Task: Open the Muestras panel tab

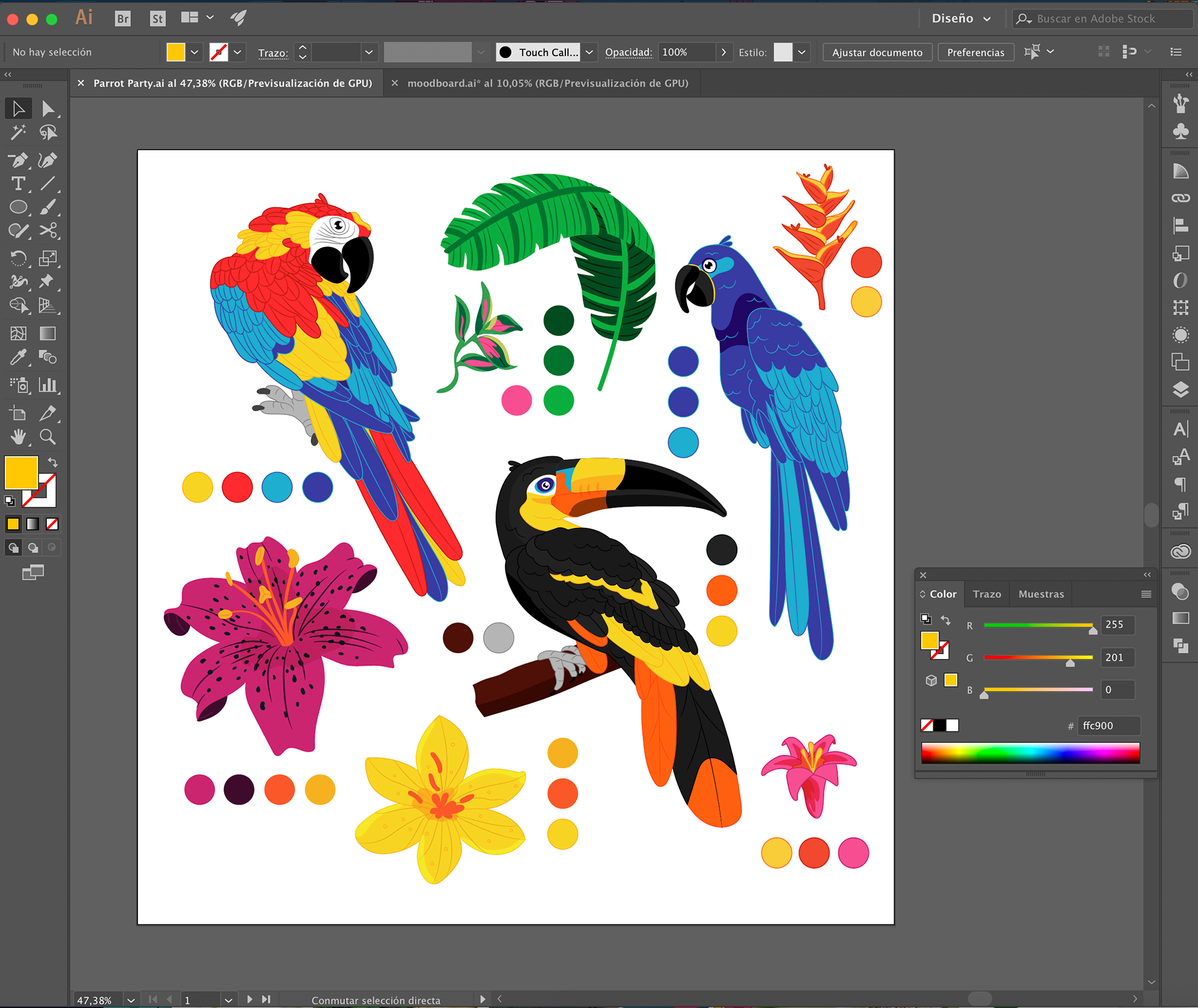Action: coord(1041,594)
